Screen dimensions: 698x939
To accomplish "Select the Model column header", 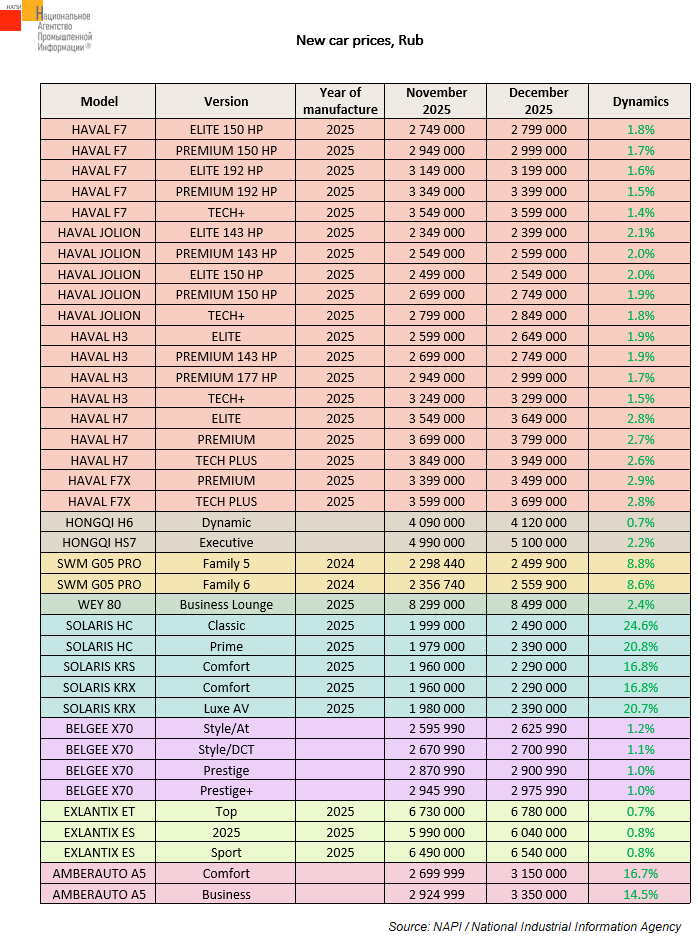I will pos(99,101).
